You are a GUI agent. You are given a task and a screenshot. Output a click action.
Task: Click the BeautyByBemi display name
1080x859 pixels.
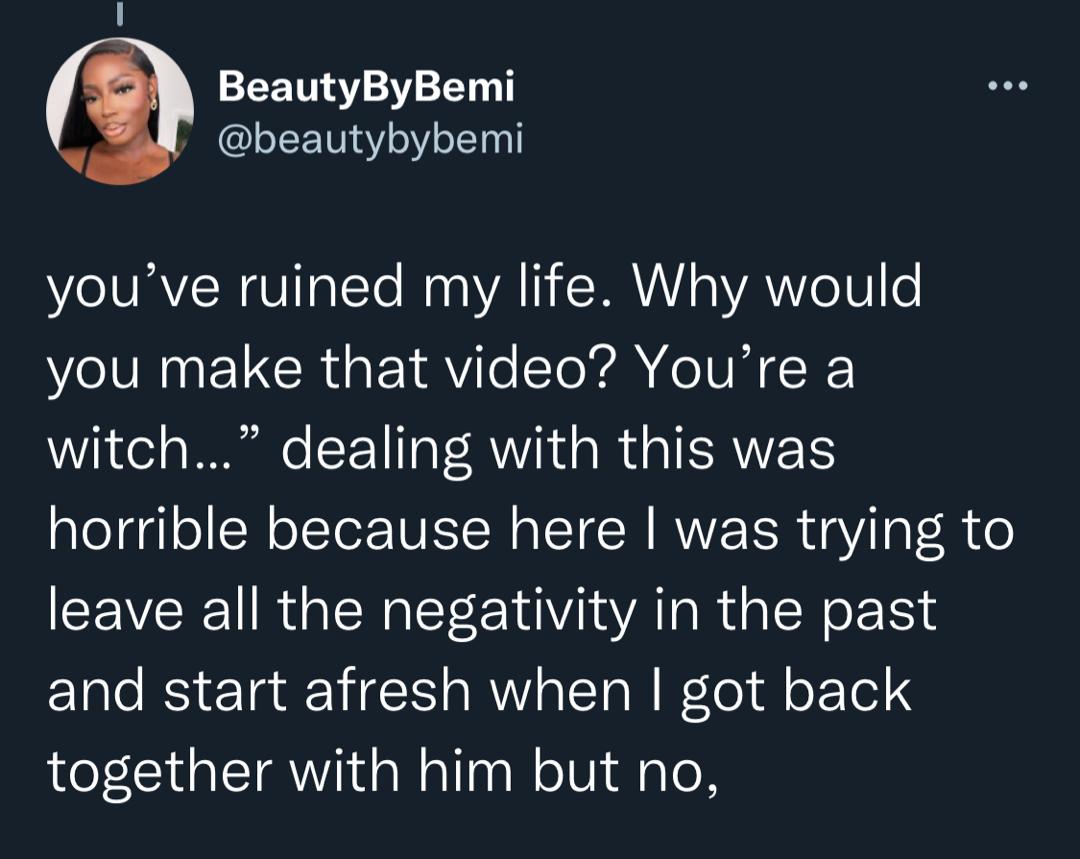tap(366, 88)
